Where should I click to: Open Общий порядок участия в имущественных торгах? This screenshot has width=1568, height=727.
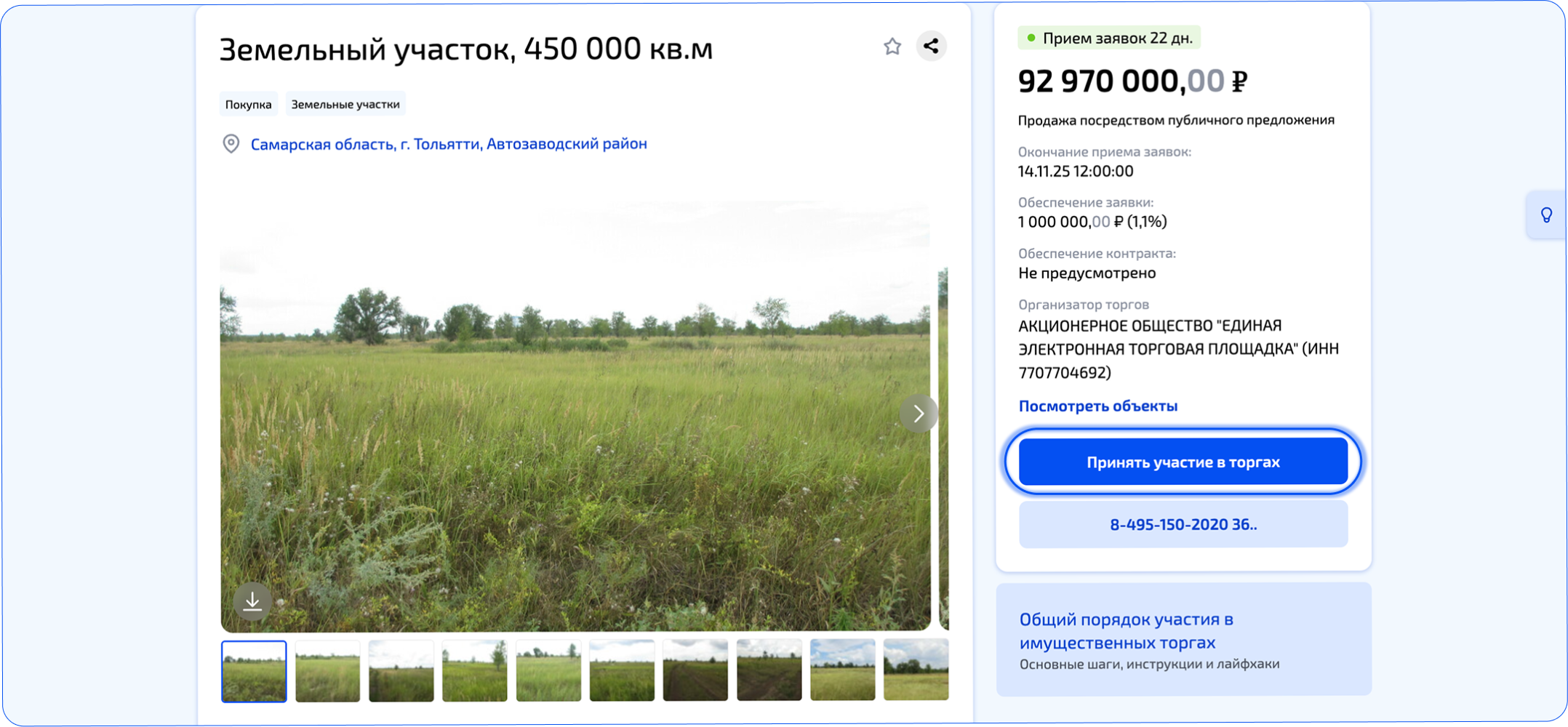pos(1183,639)
